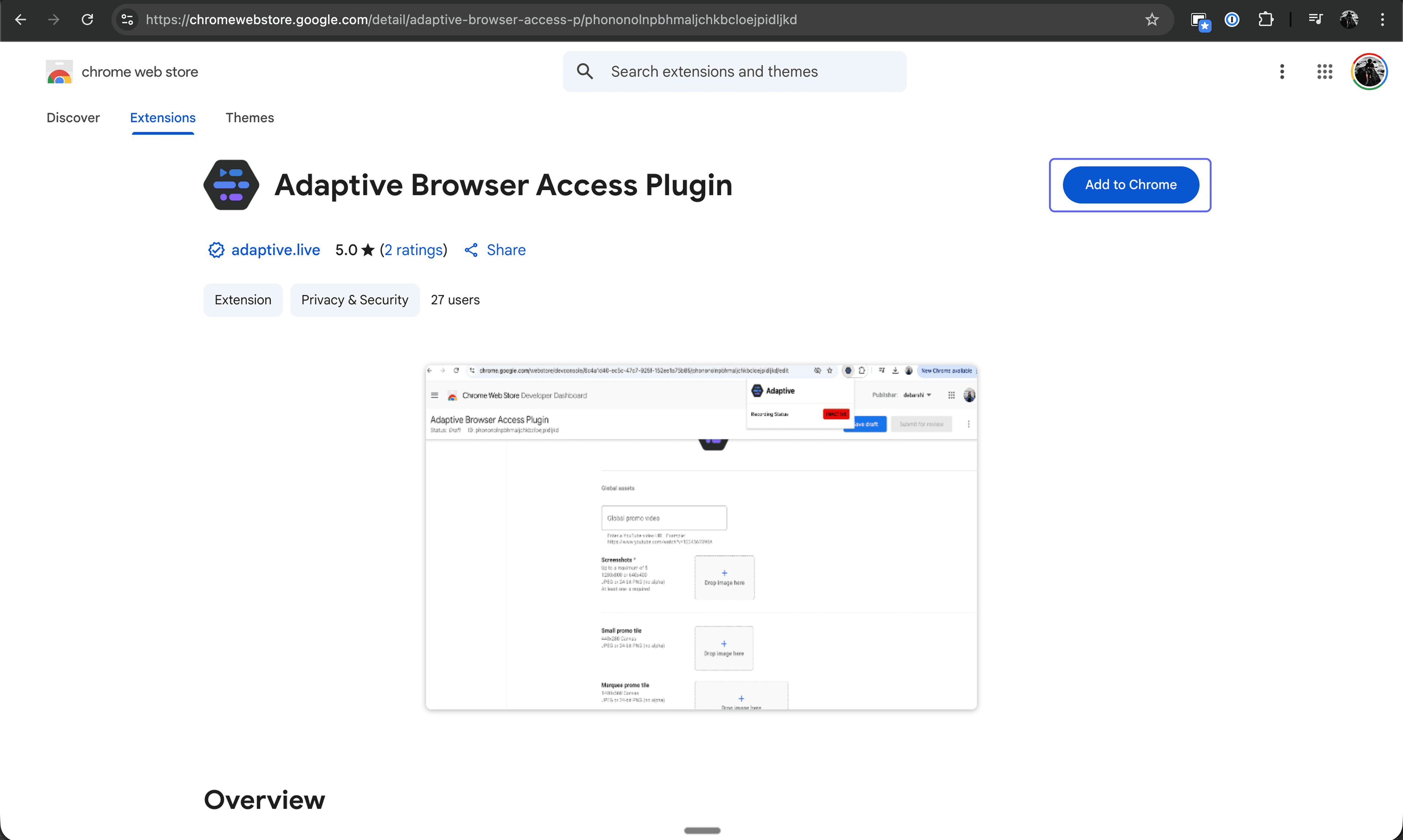Focus the Search extensions and themes field
1403x840 pixels.
tap(735, 71)
